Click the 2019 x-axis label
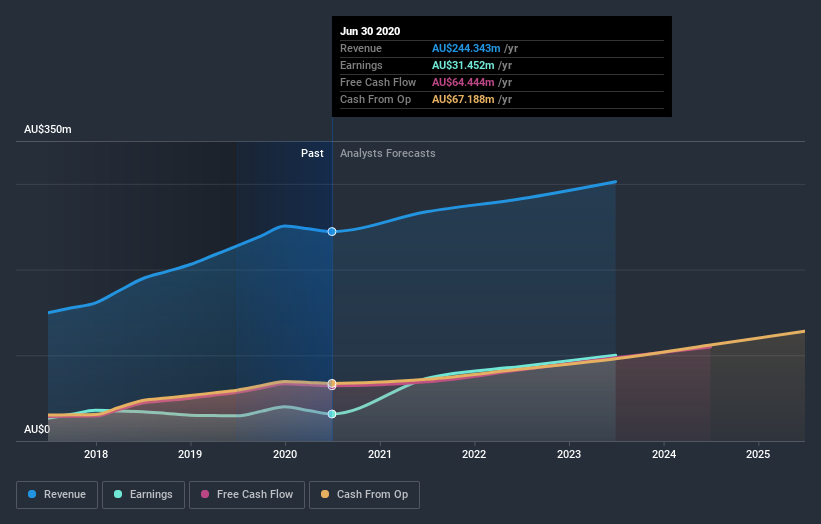This screenshot has width=821, height=524. coord(190,454)
